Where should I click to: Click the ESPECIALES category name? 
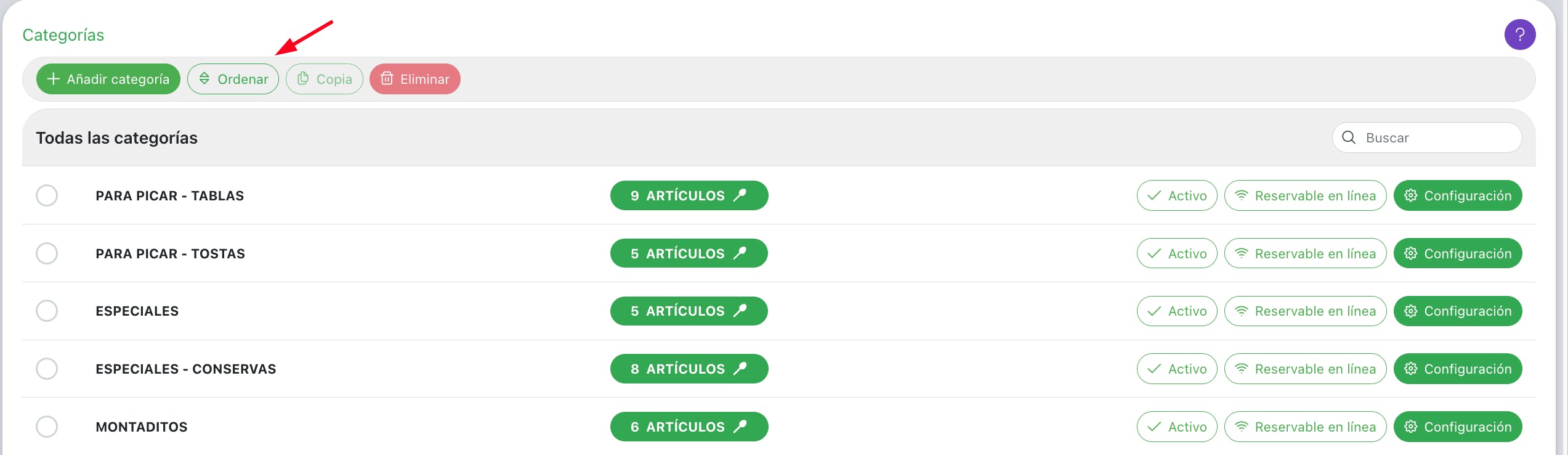(137, 311)
